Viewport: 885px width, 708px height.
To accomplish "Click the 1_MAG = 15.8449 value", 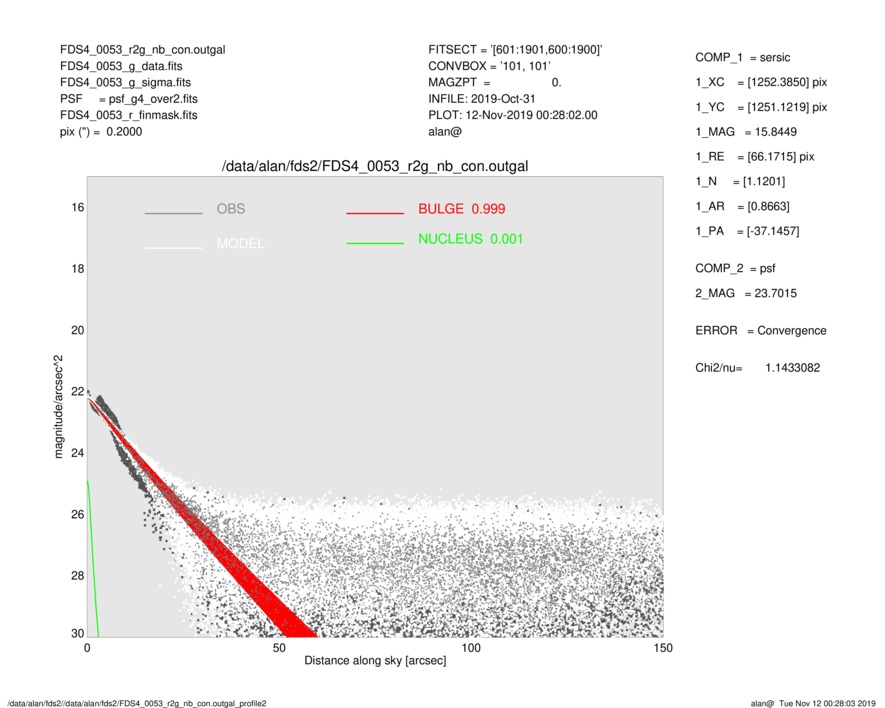I will (x=746, y=132).
